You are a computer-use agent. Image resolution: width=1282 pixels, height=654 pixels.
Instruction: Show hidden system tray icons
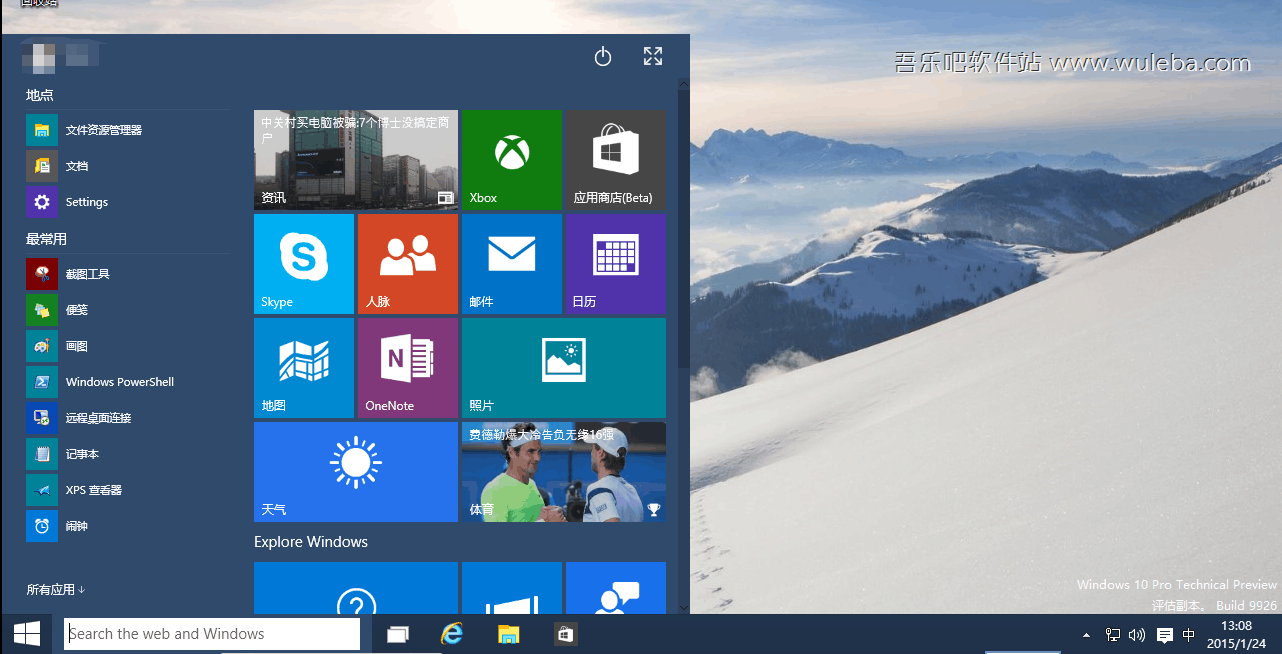[1087, 635]
